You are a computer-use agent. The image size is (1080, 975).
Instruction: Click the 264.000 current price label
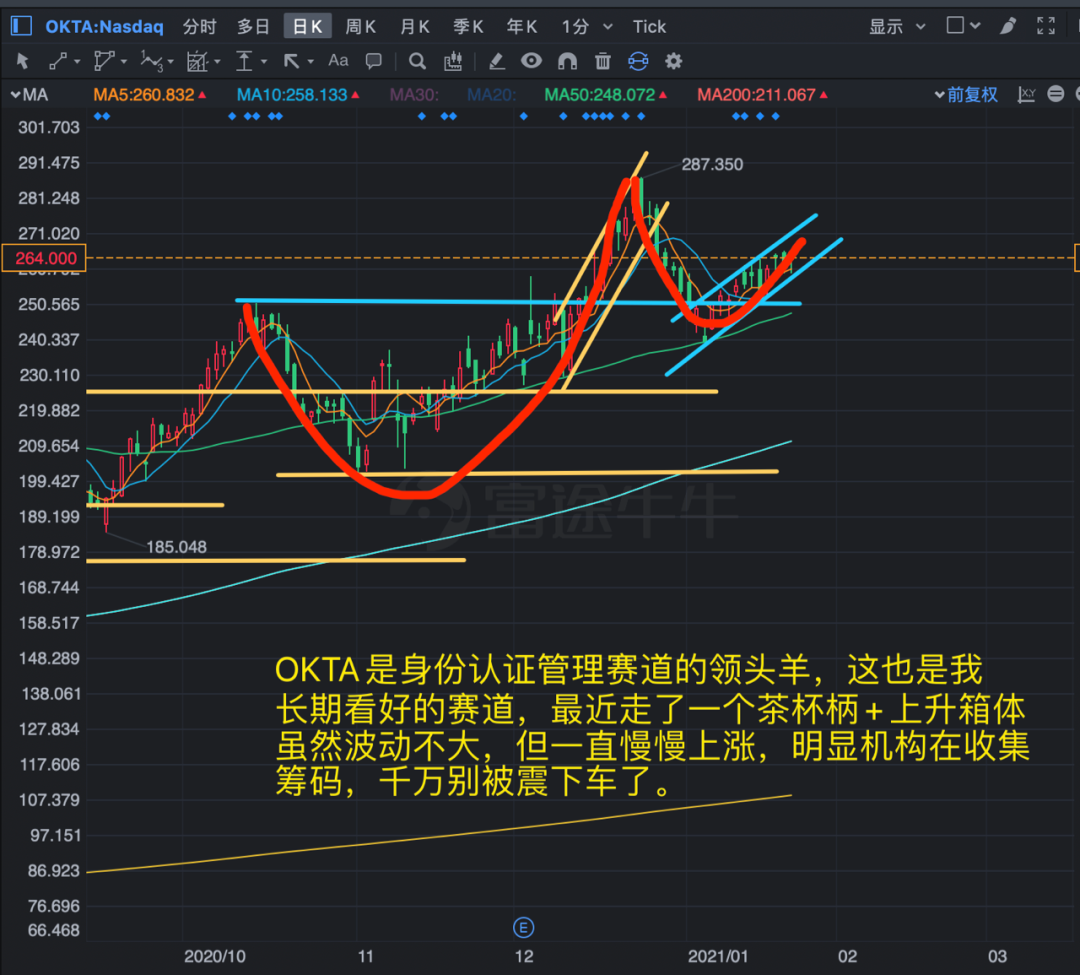coord(44,258)
